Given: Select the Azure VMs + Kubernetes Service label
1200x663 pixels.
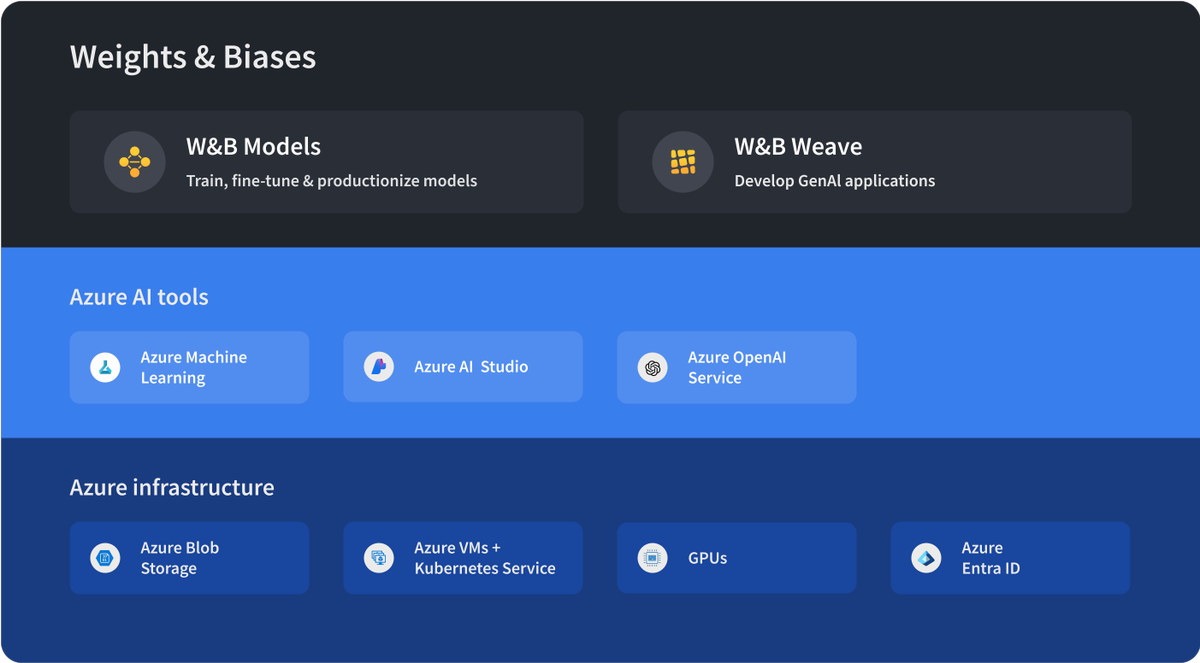Looking at the screenshot, I should pyautogui.click(x=485, y=558).
